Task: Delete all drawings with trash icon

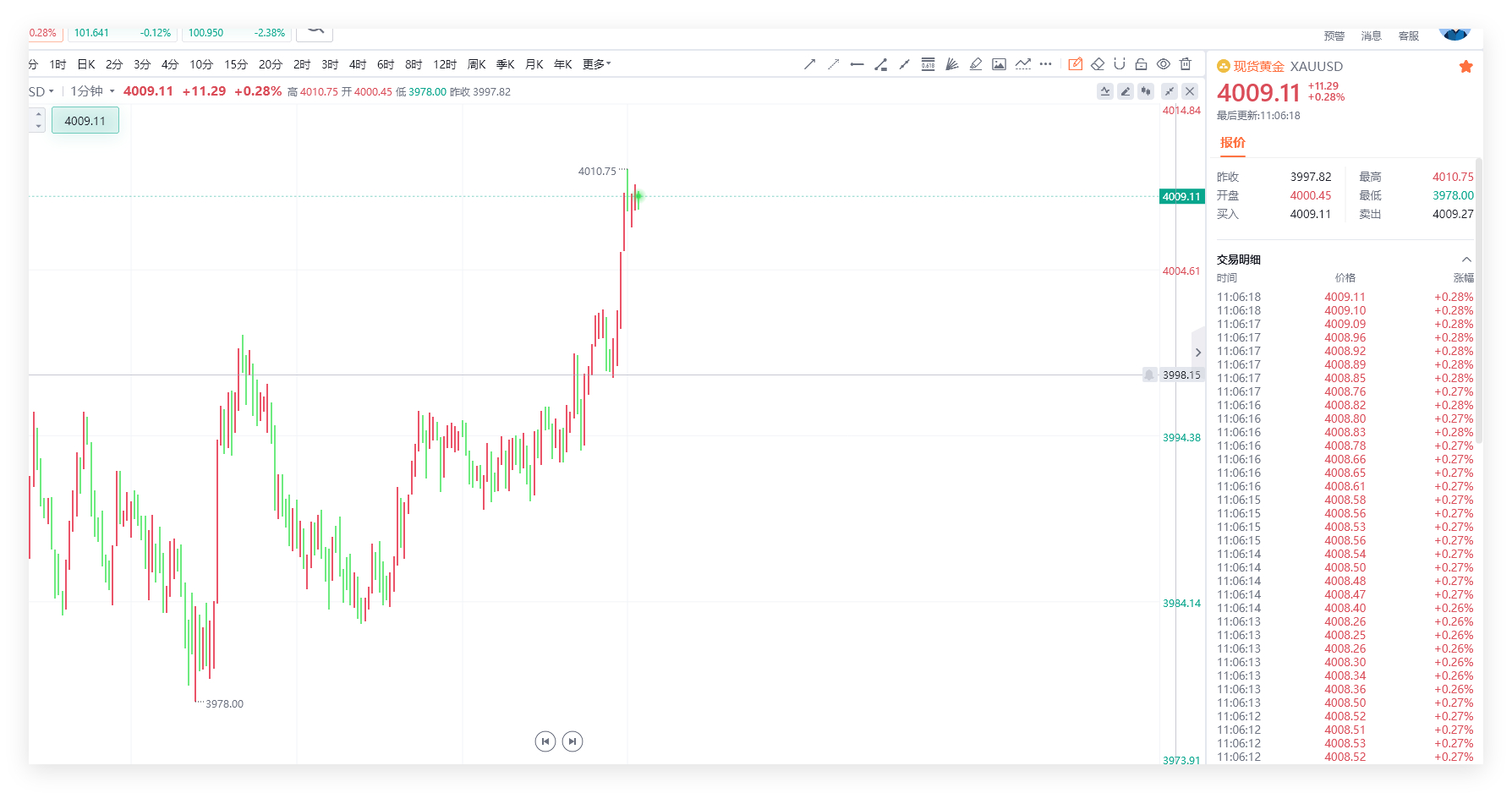Action: coord(1186,64)
